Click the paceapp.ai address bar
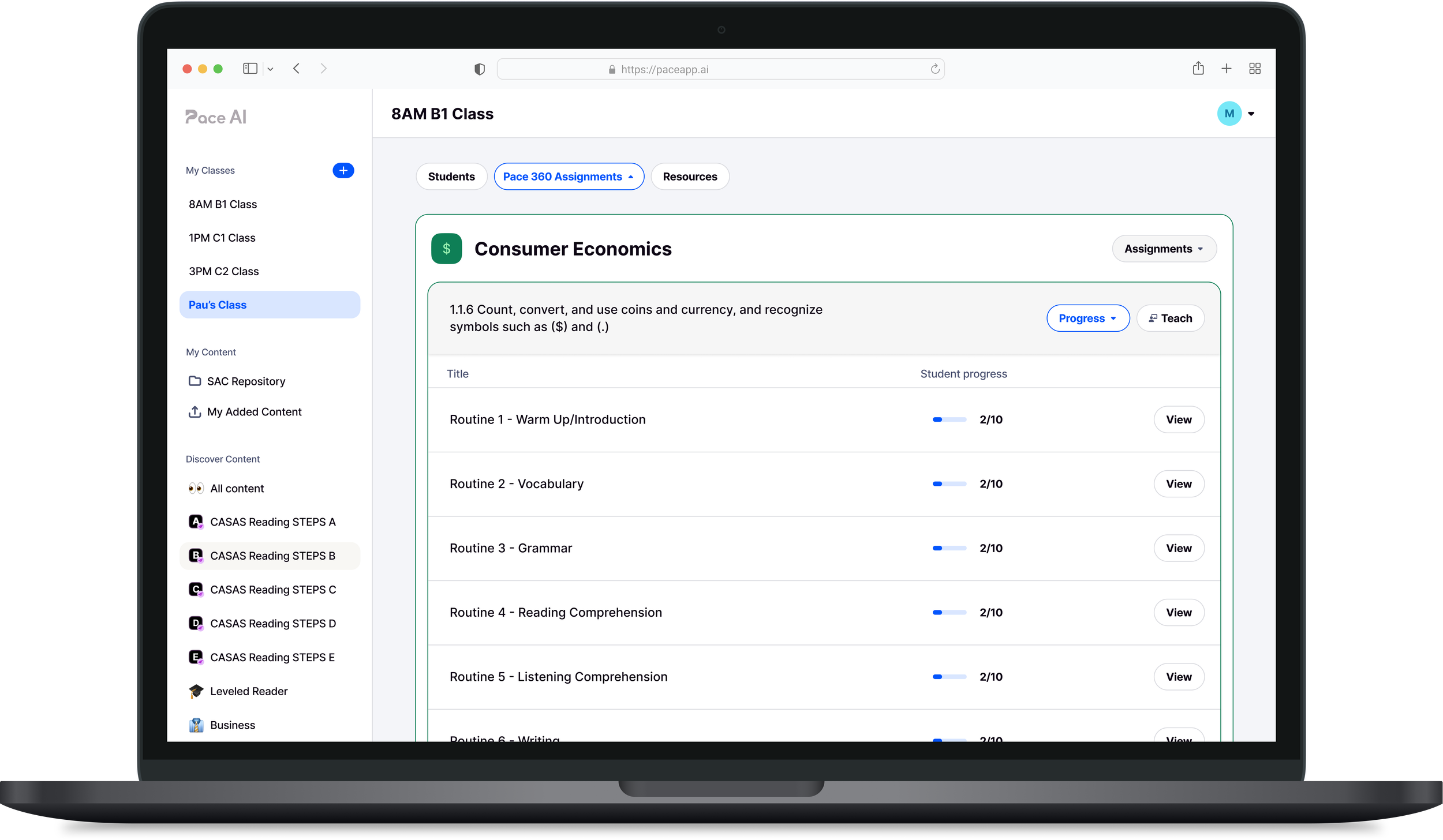Viewport: 1443px width, 840px height. coord(720,69)
